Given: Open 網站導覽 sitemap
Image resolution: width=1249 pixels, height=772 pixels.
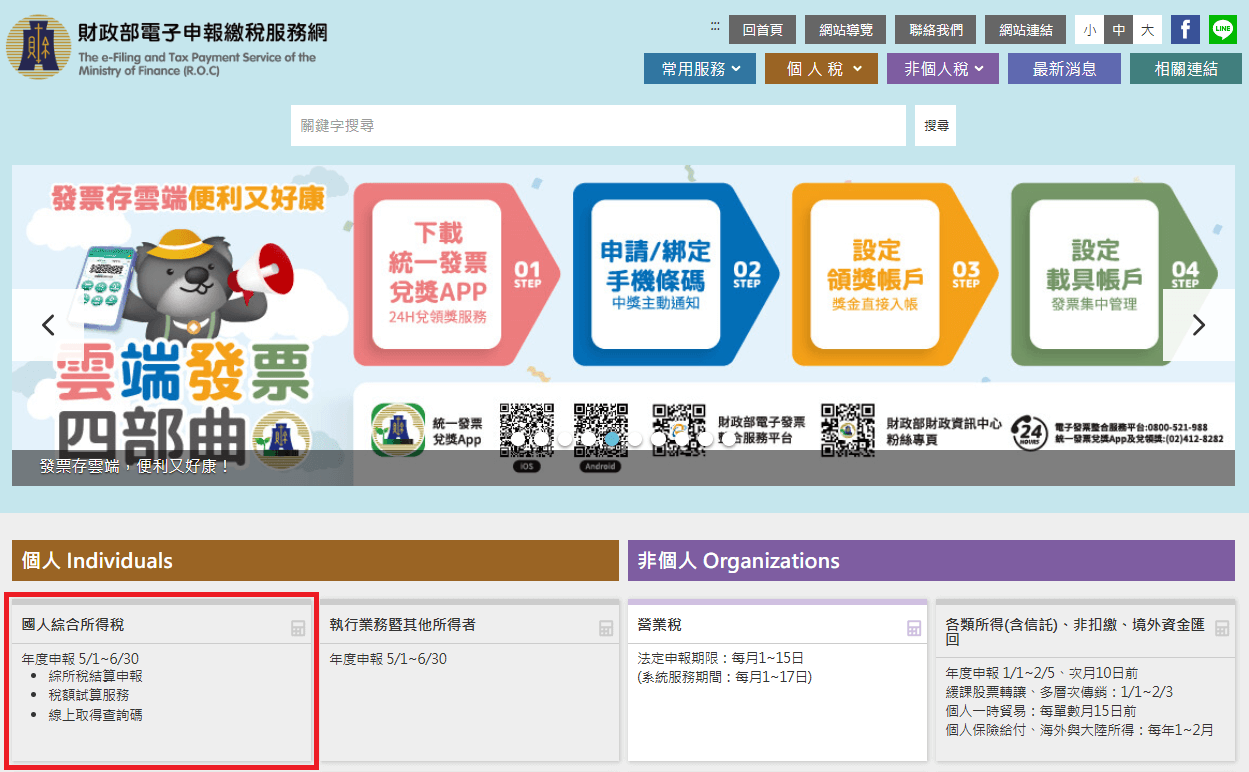Looking at the screenshot, I should click(x=846, y=30).
